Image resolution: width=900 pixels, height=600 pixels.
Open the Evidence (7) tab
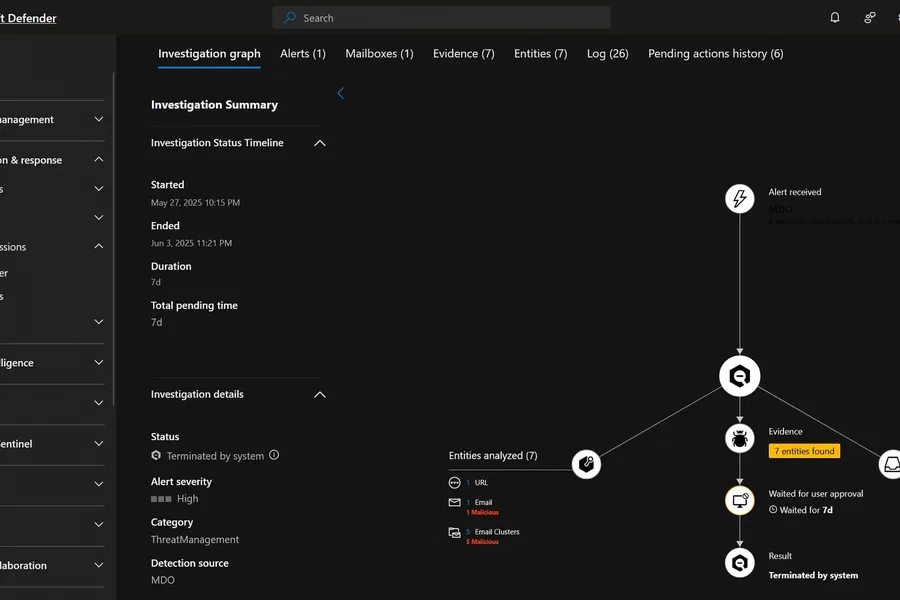pos(463,53)
